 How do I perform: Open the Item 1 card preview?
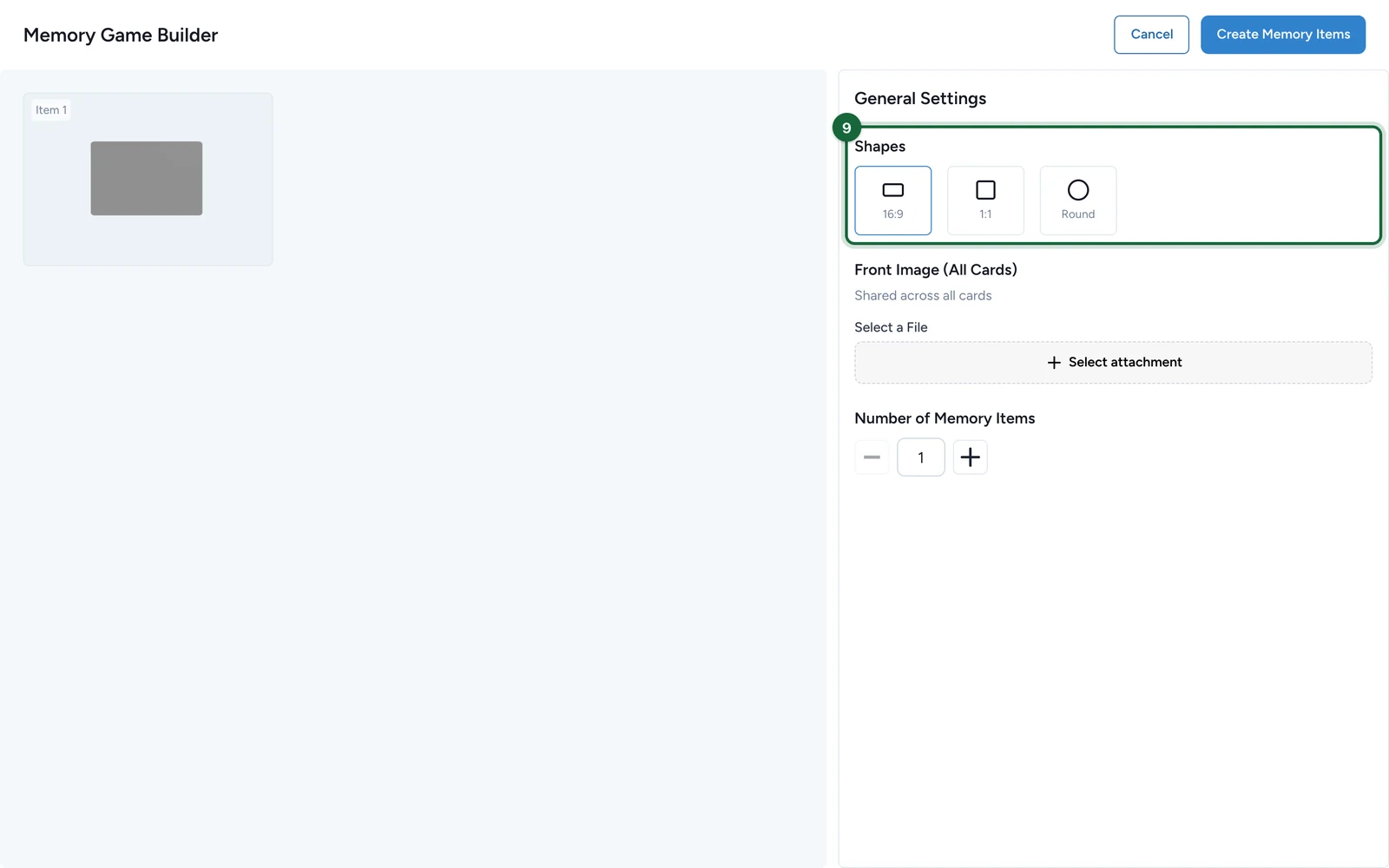[148, 180]
